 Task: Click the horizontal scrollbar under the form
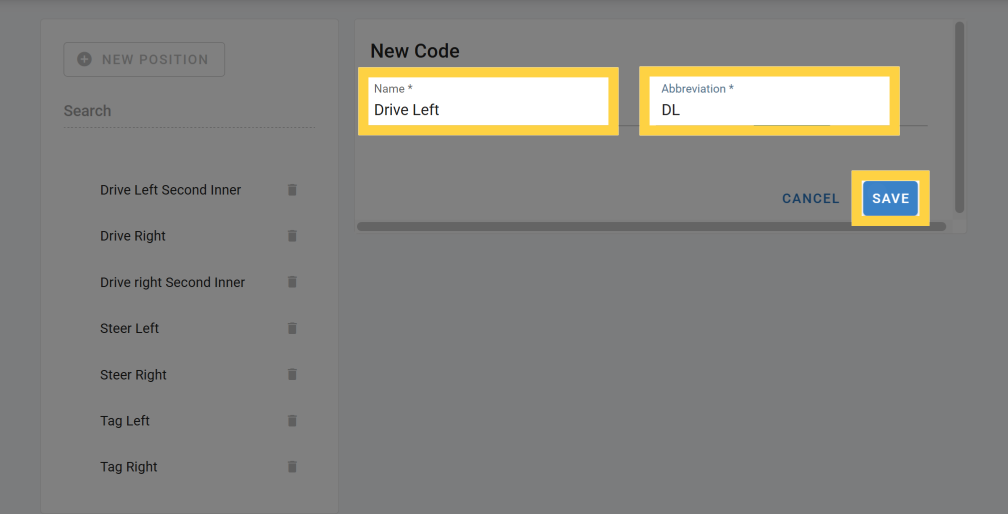pos(650,227)
